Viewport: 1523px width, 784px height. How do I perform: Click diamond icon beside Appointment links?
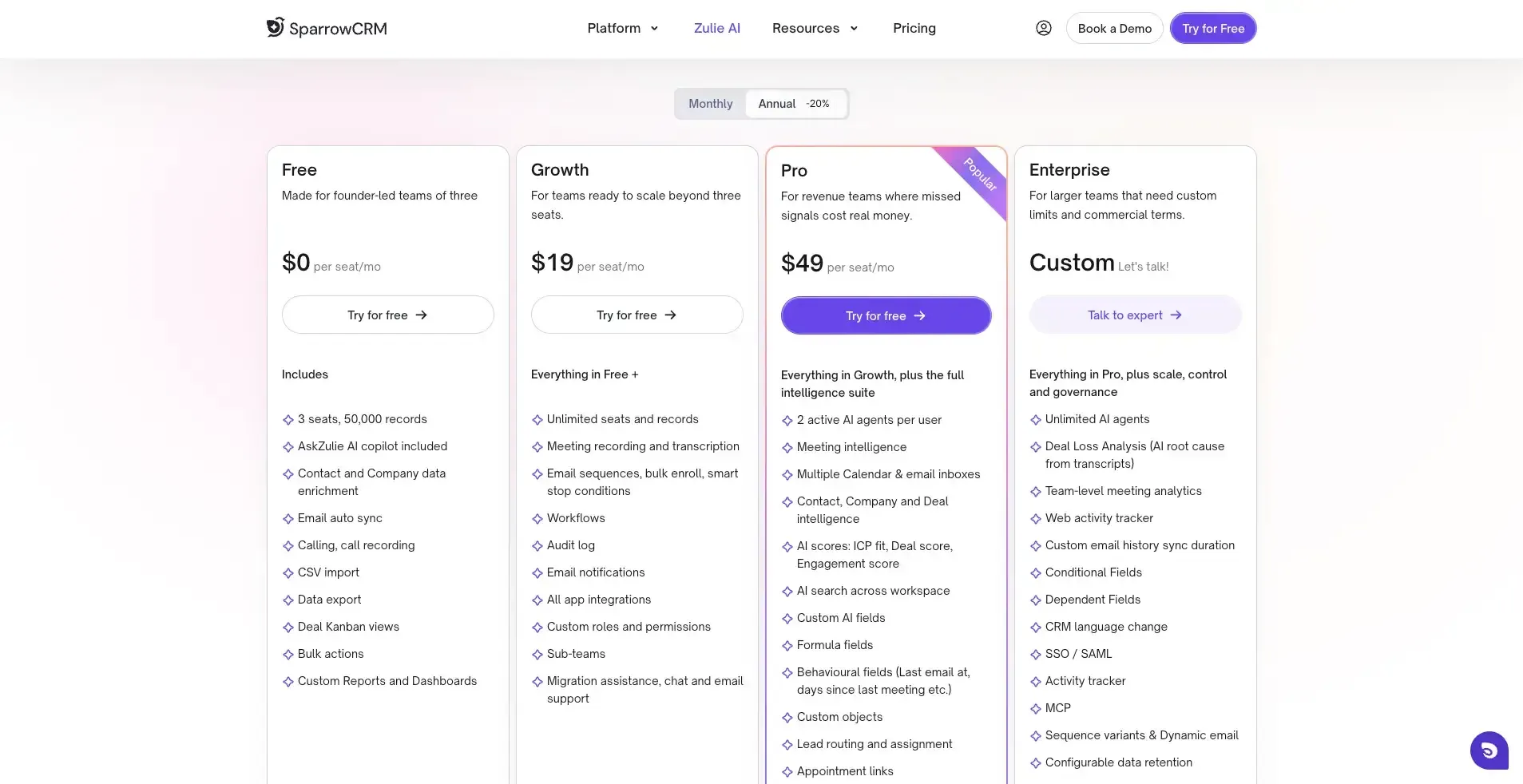pyautogui.click(x=787, y=772)
